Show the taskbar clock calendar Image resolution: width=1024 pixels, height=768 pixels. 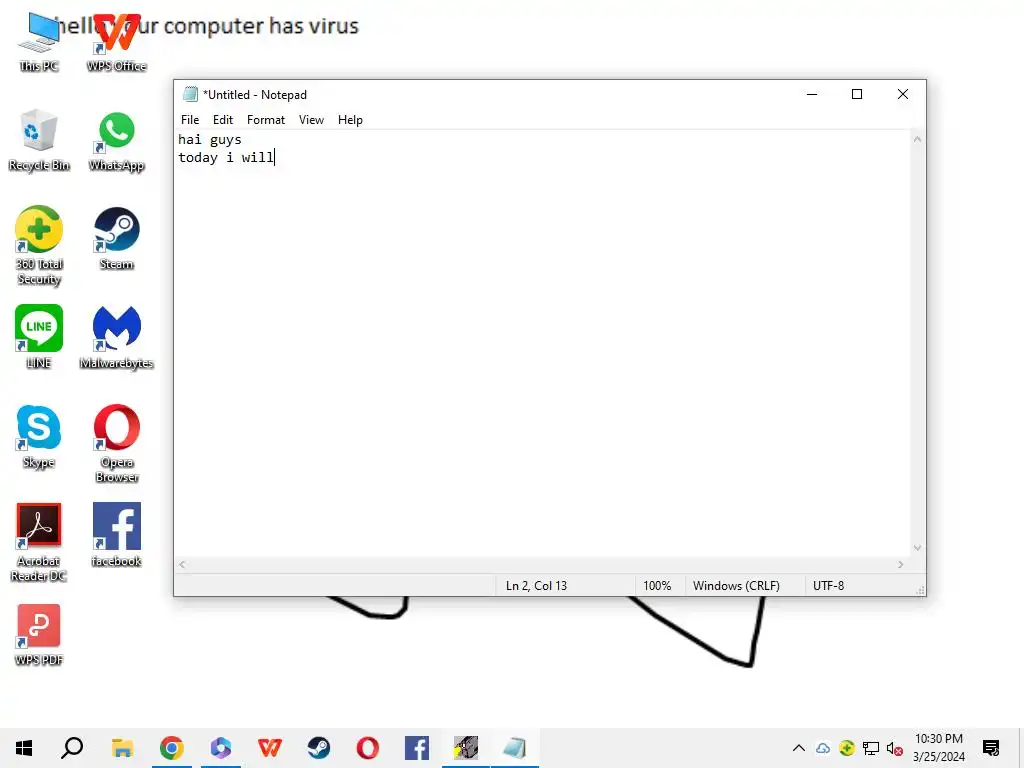[x=938, y=748]
